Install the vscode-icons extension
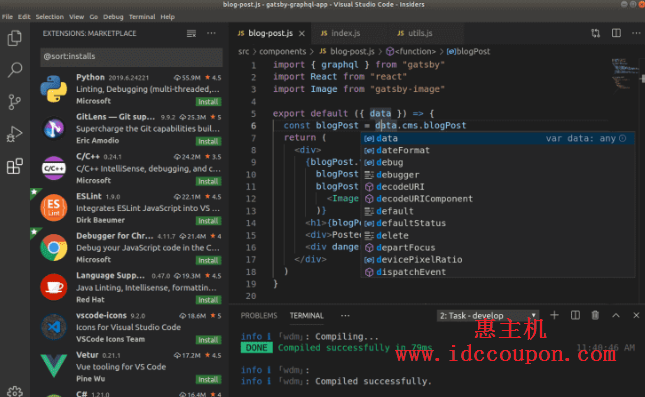 pyautogui.click(x=208, y=340)
